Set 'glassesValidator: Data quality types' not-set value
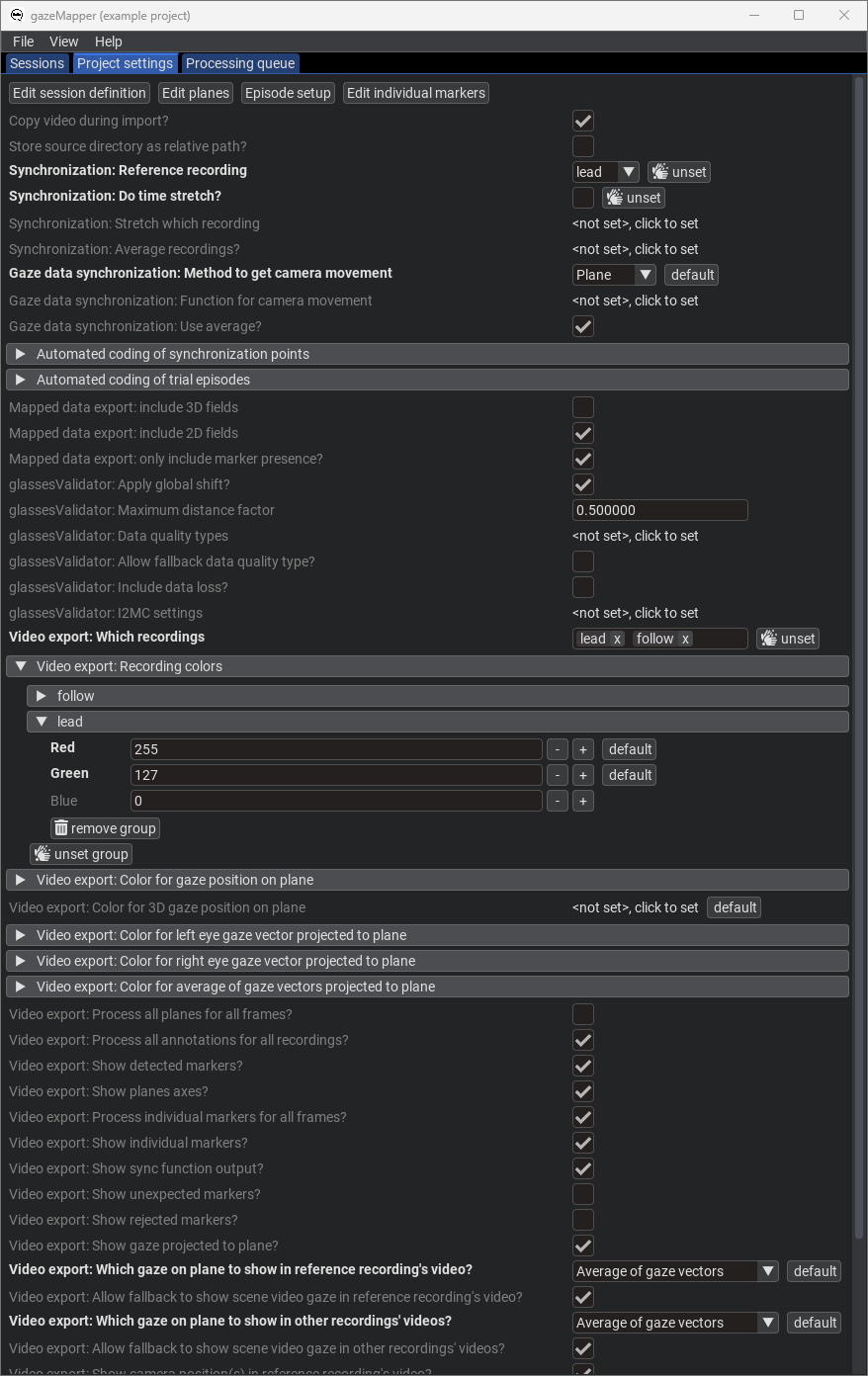The image size is (868, 1376). tap(636, 536)
